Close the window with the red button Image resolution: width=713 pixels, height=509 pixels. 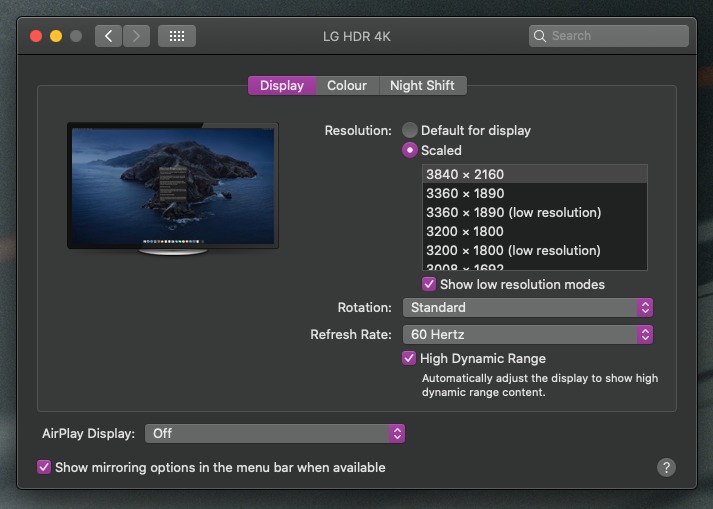(36, 36)
